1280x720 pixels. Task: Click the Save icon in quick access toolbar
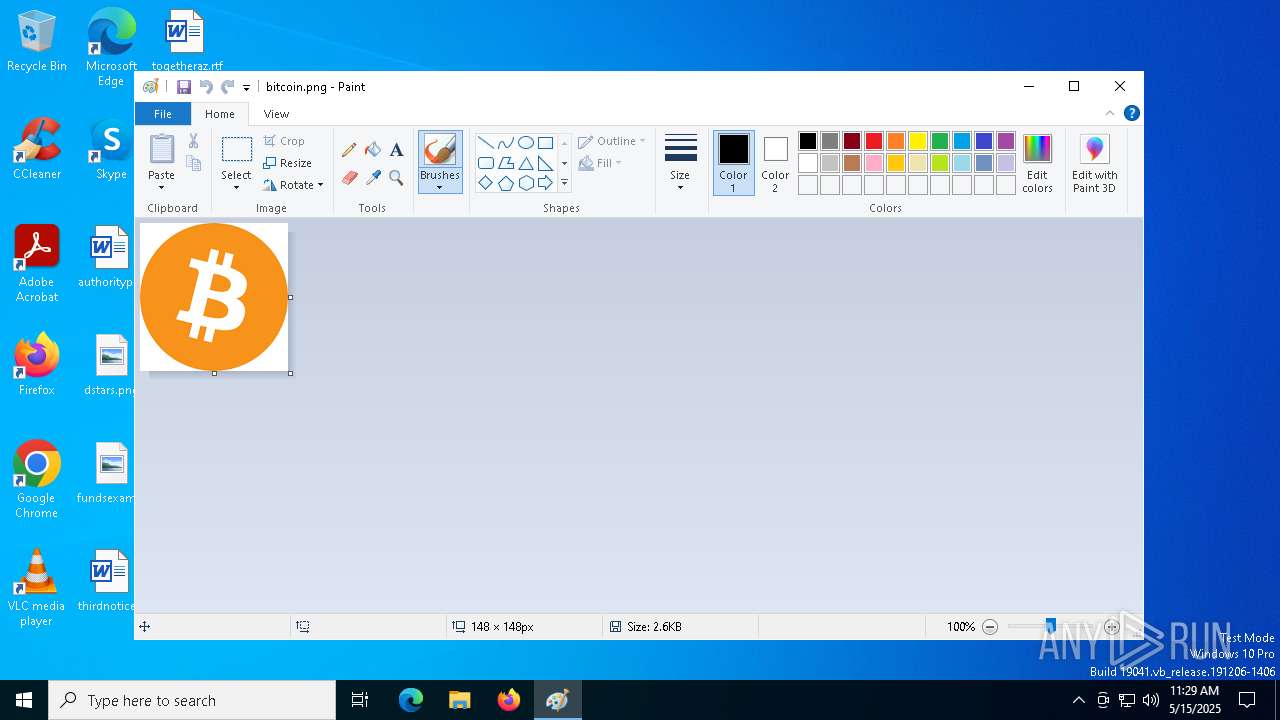tap(184, 87)
